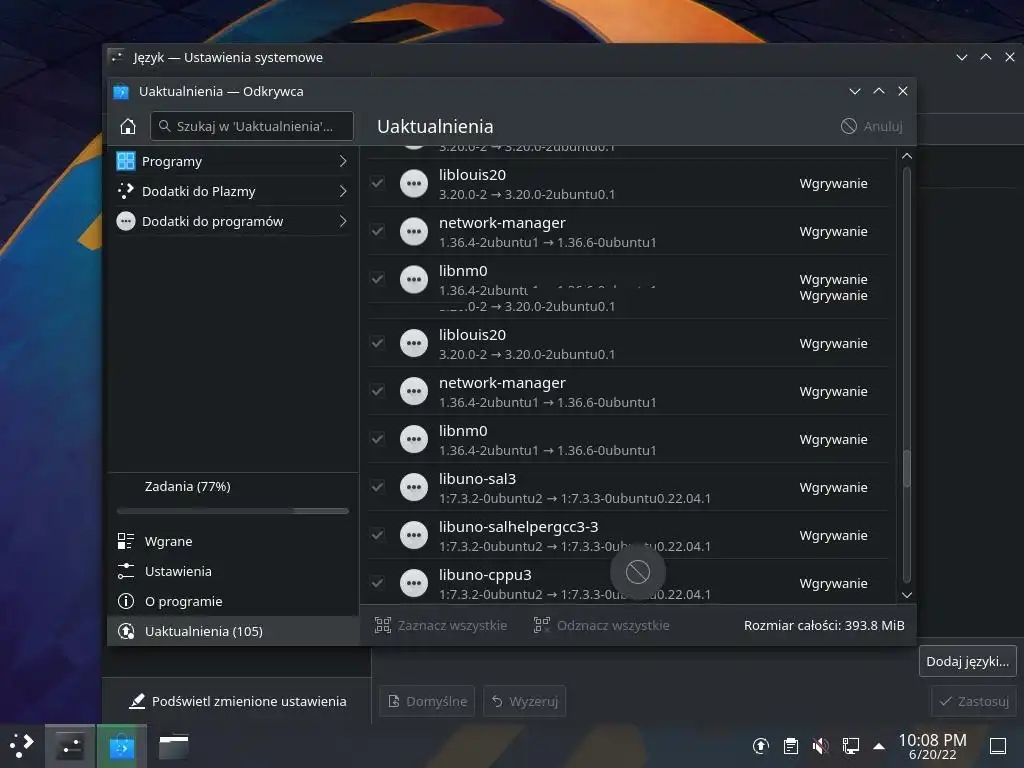Screen dimensions: 1024x768
Task: Toggle the upper libnm0 checkbox
Action: (x=377, y=279)
